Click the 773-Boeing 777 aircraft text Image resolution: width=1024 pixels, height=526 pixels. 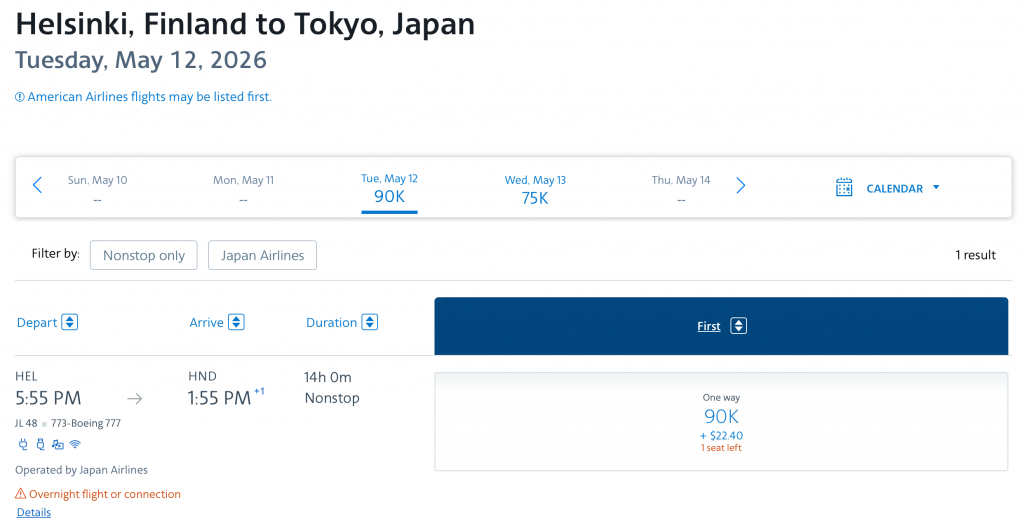(86, 423)
